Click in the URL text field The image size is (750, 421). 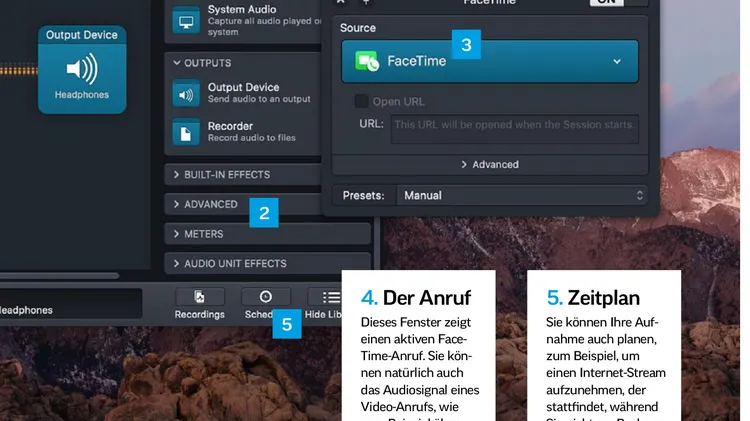pyautogui.click(x=515, y=129)
